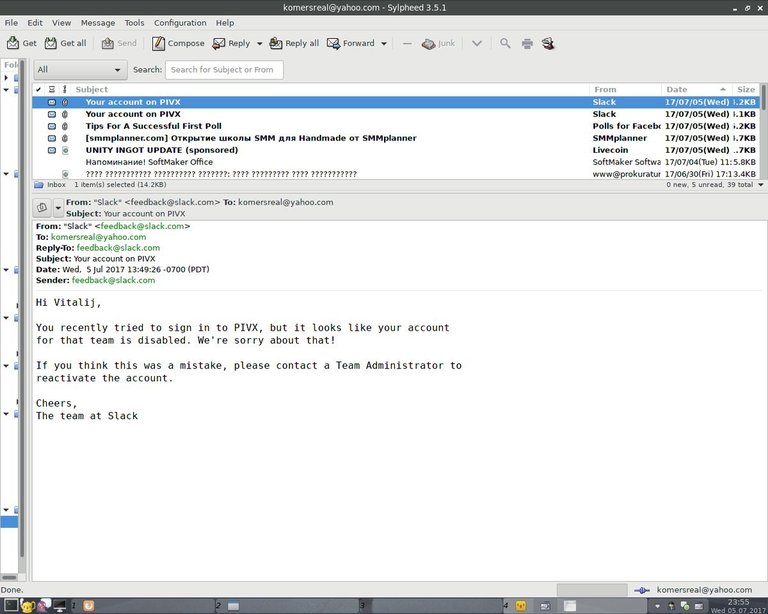
Task: Select 'UNITY INGOT UPDATE (sponsored)' message
Action: pyautogui.click(x=396, y=150)
